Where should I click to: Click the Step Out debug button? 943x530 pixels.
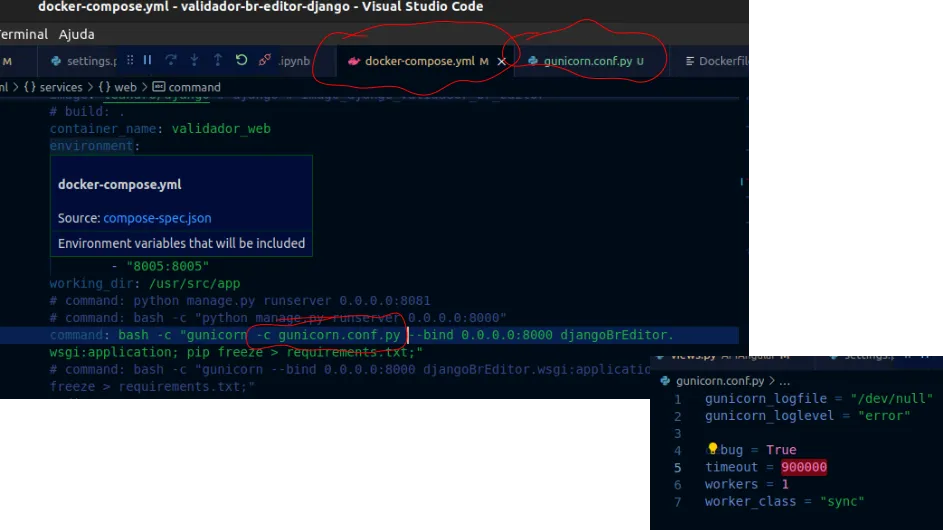tap(217, 61)
